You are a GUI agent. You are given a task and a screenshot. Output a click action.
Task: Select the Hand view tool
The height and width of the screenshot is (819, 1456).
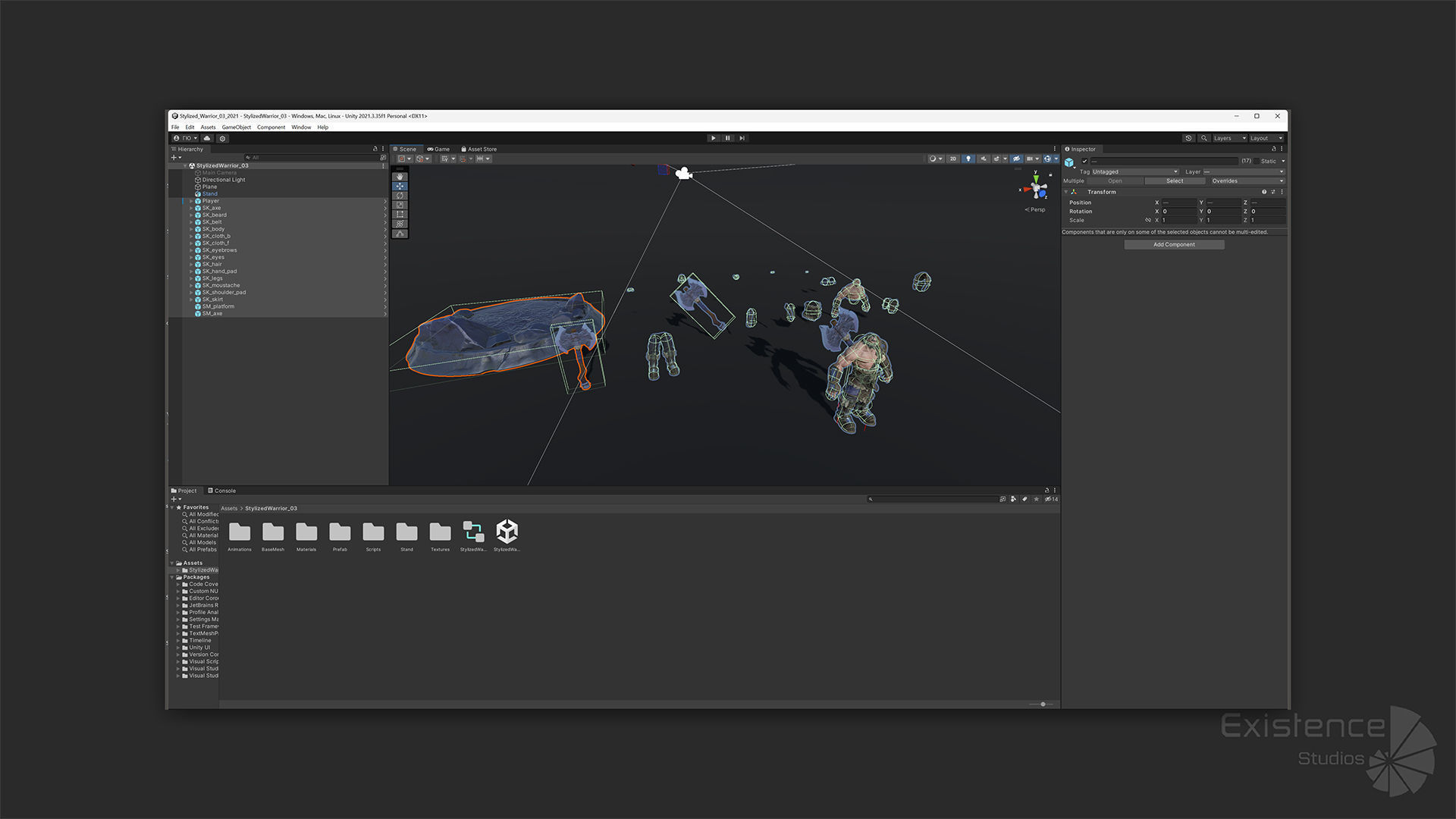click(400, 177)
